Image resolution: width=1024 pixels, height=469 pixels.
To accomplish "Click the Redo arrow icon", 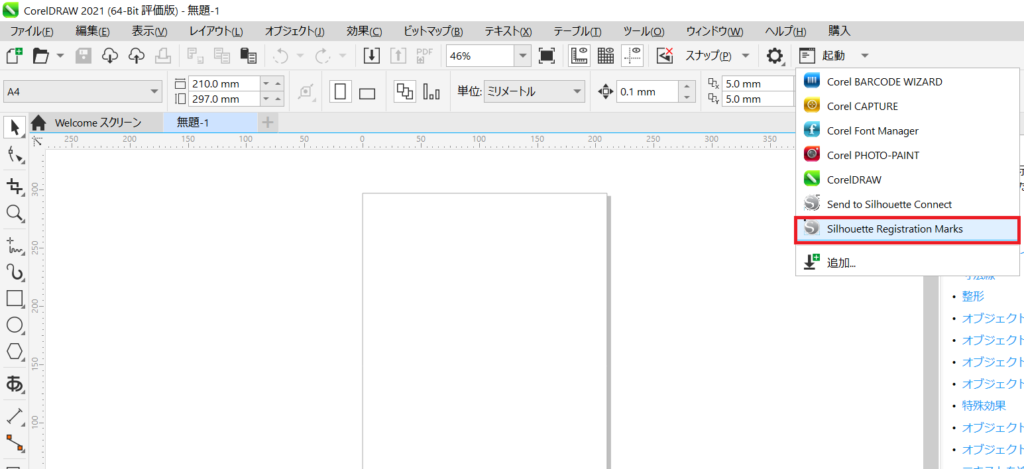I will 323,56.
